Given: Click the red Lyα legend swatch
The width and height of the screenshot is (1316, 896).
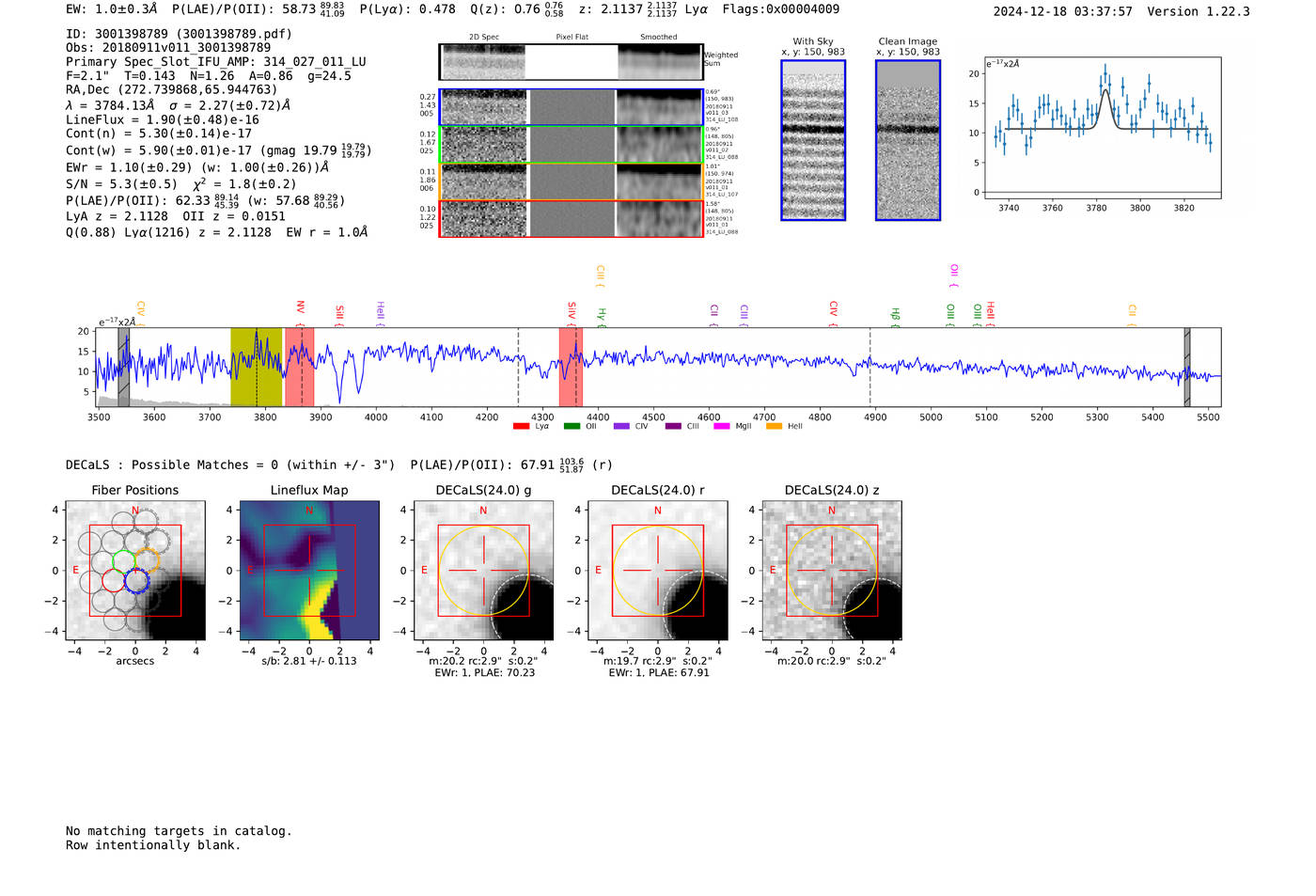Looking at the screenshot, I should click(521, 427).
